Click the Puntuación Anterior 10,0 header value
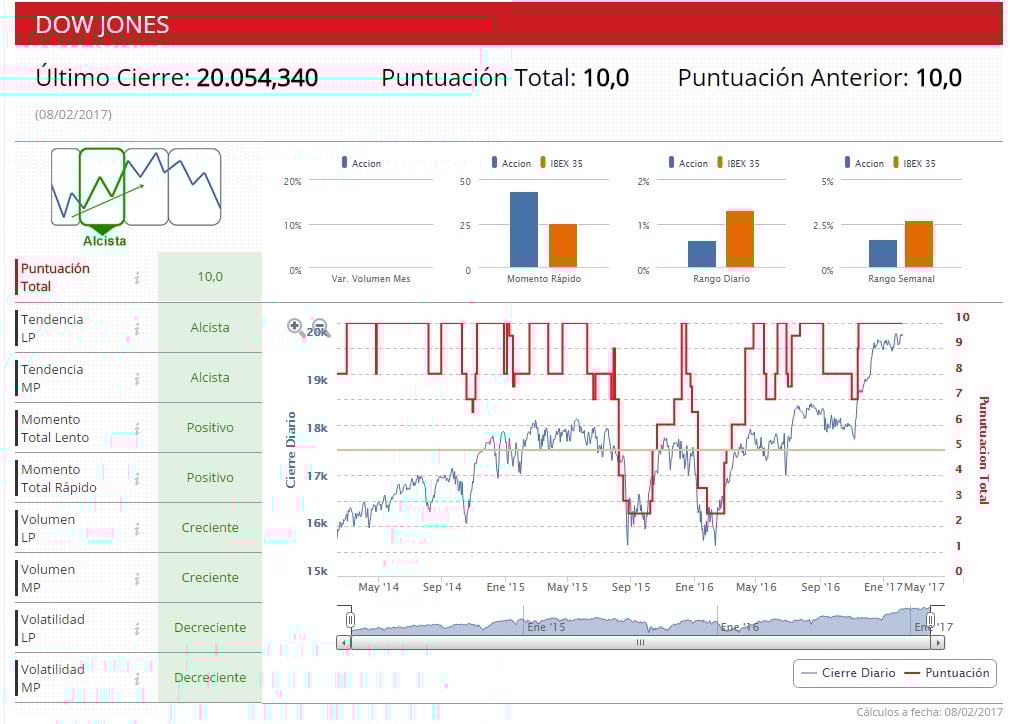Screen dimensions: 1012x724 click(939, 78)
